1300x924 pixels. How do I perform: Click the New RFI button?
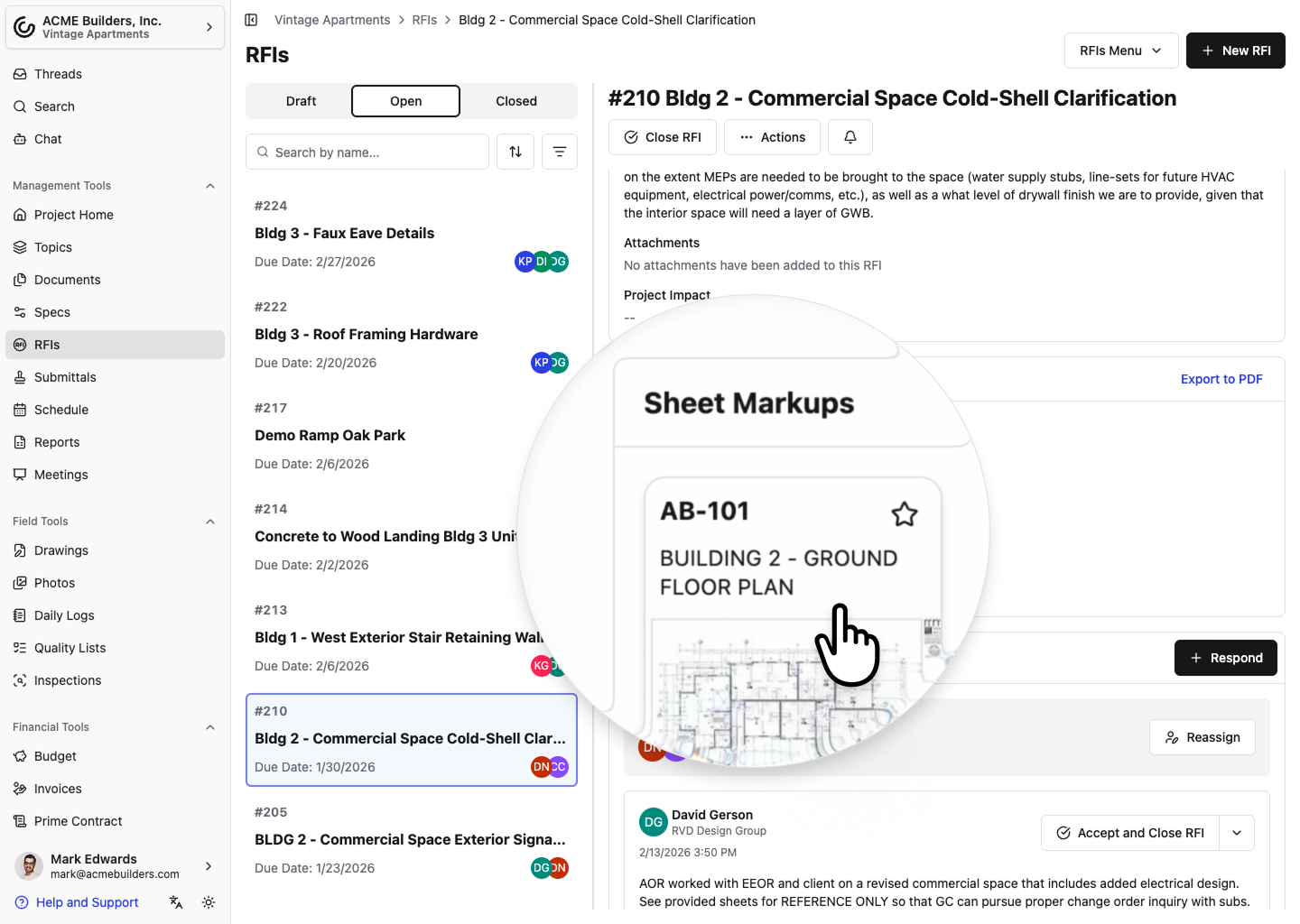(1235, 51)
